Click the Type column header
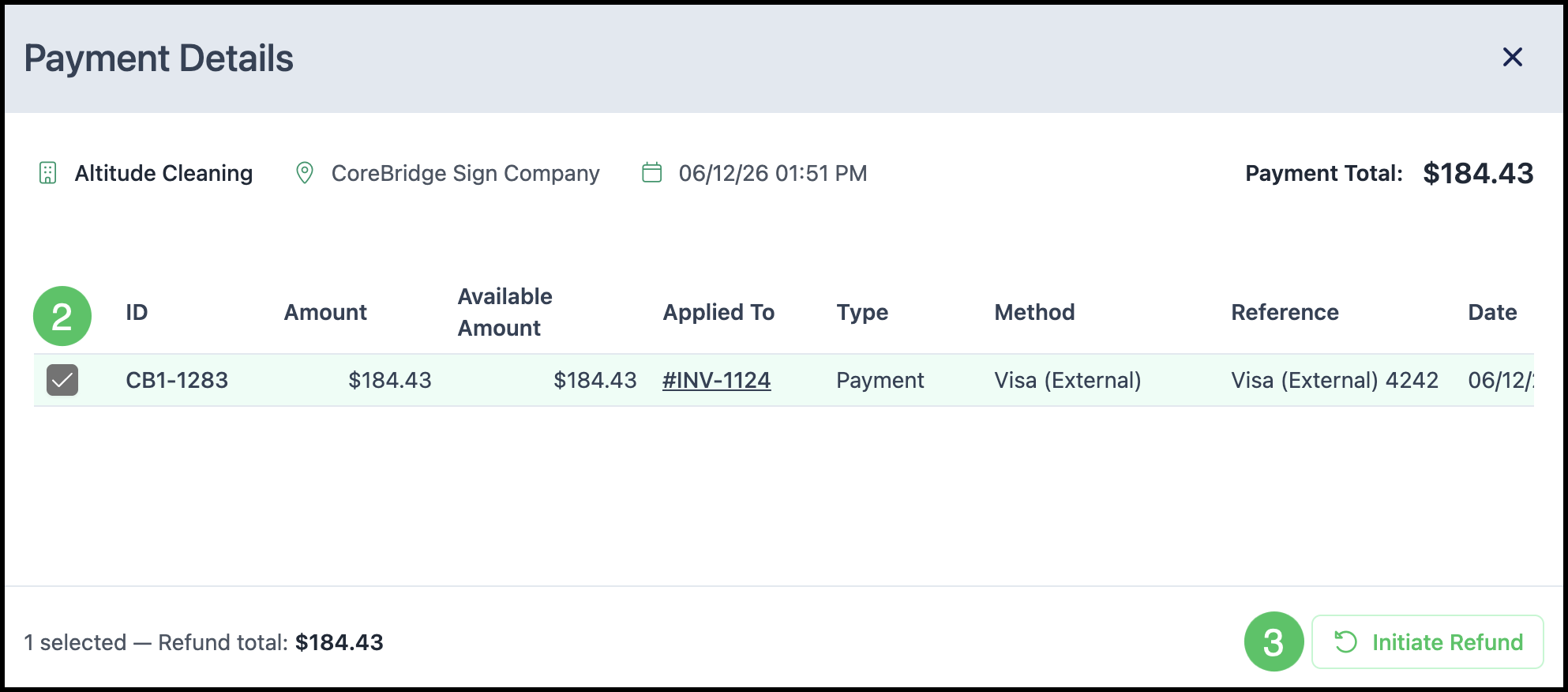Screen dimensions: 1568x692 pyautogui.click(x=862, y=313)
